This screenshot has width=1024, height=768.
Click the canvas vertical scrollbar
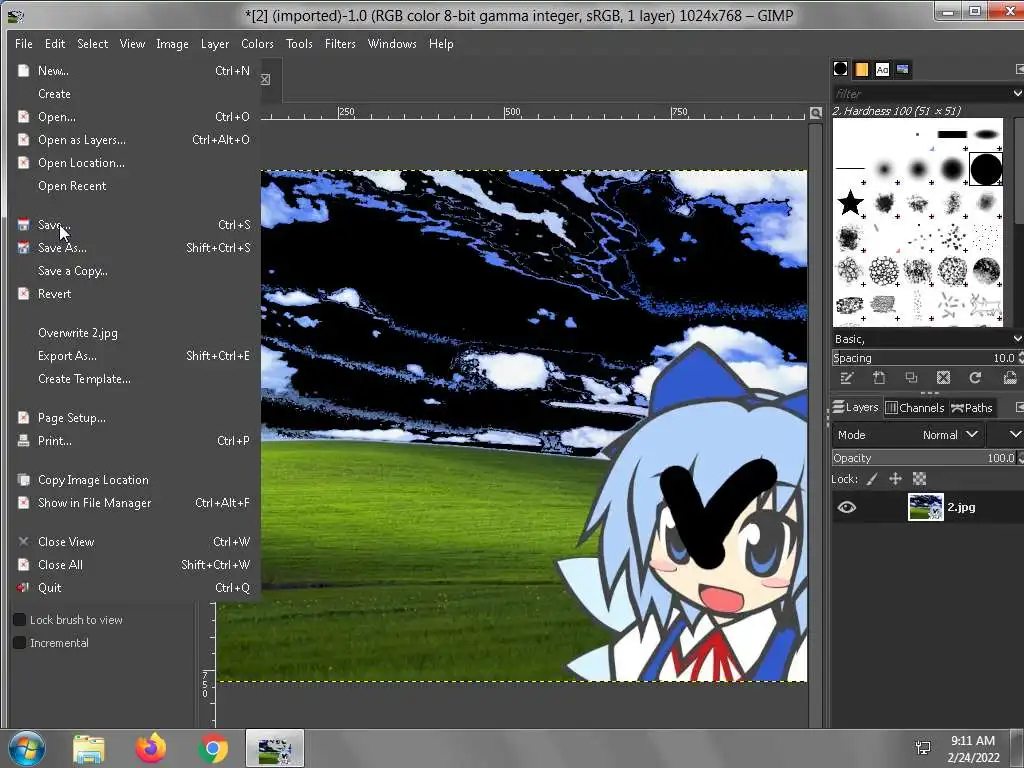tap(815, 424)
